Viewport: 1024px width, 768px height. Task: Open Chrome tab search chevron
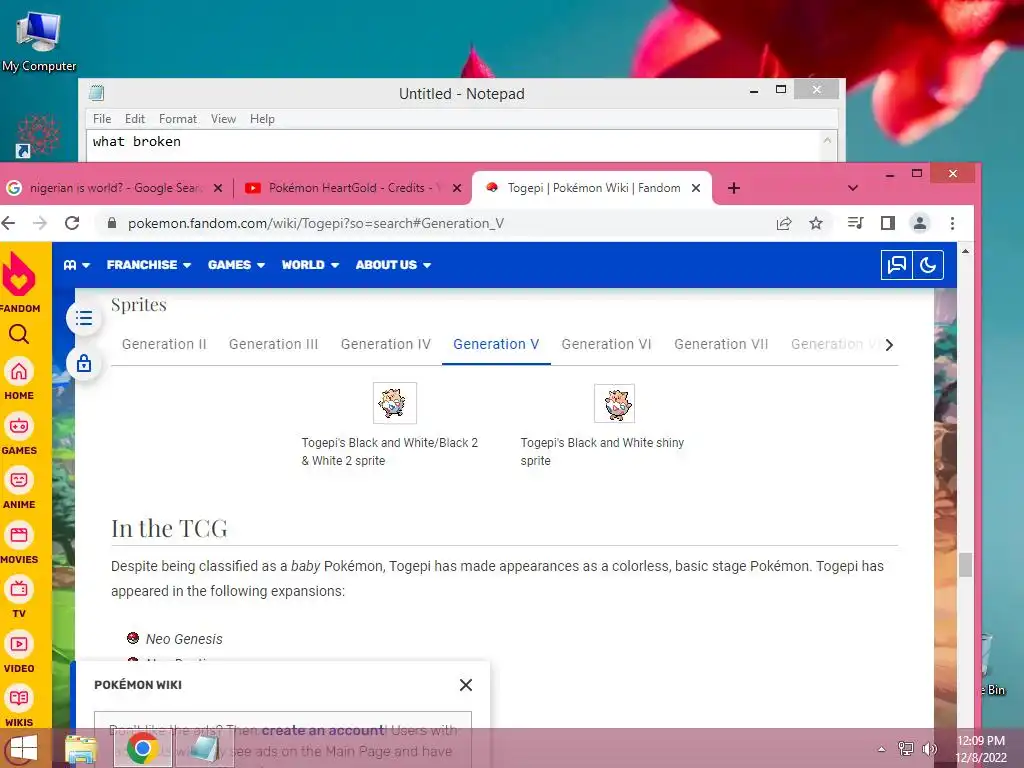853,188
